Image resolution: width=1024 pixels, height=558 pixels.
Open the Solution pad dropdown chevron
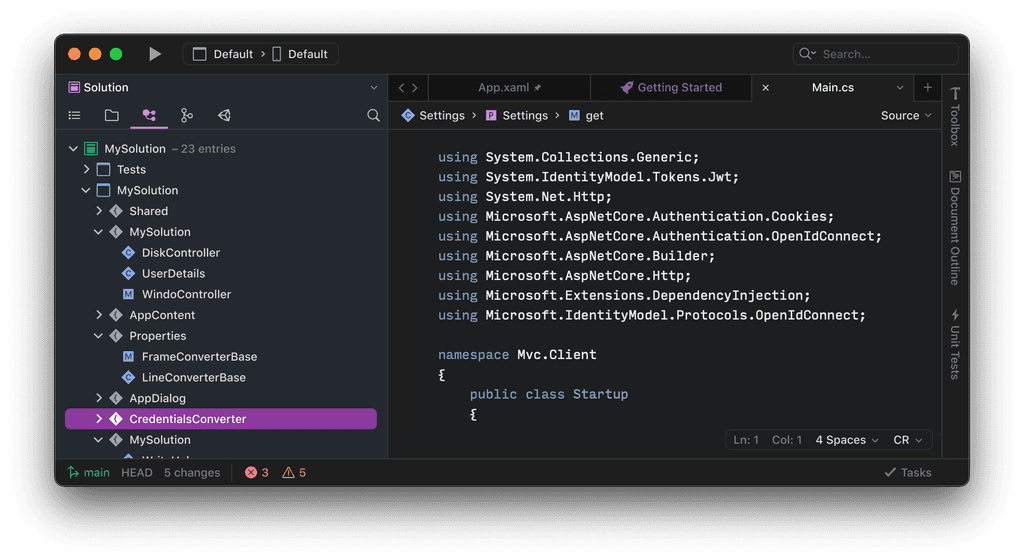[x=374, y=88]
